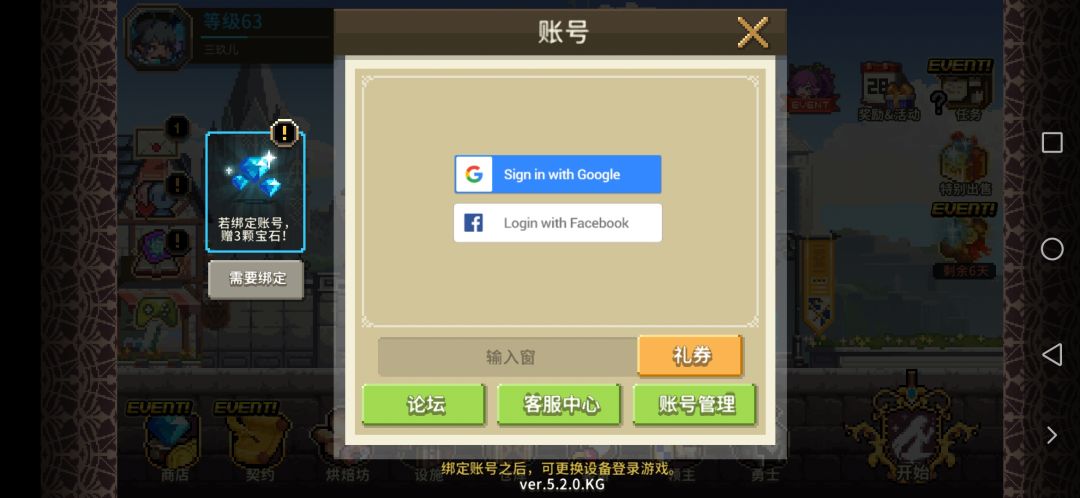
Task: Close the 账号 dialog with the X
Action: (752, 32)
